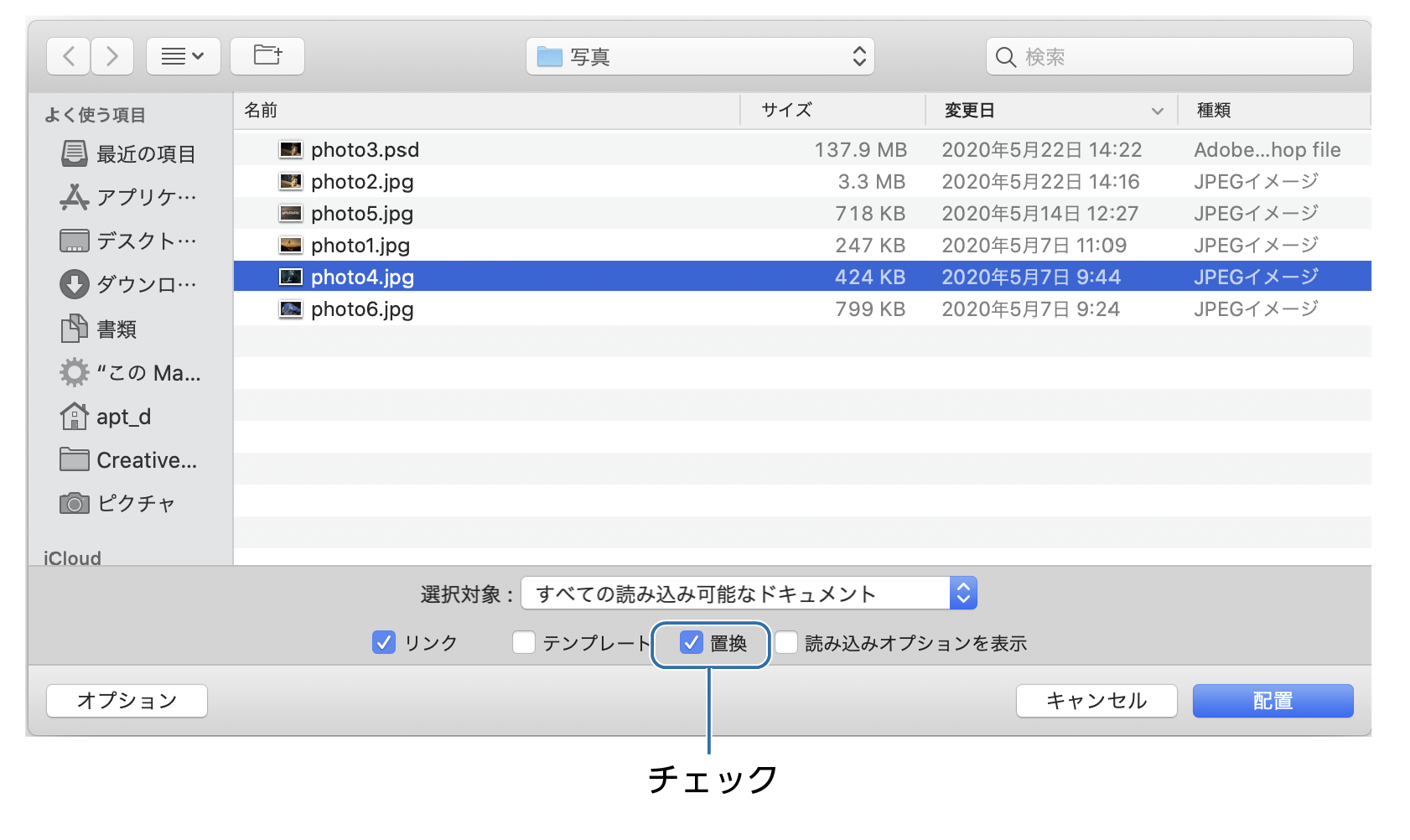This screenshot has height=840, width=1410.
Task: Toggle the sort direction chevron in 変更日
Action: pos(1158,111)
